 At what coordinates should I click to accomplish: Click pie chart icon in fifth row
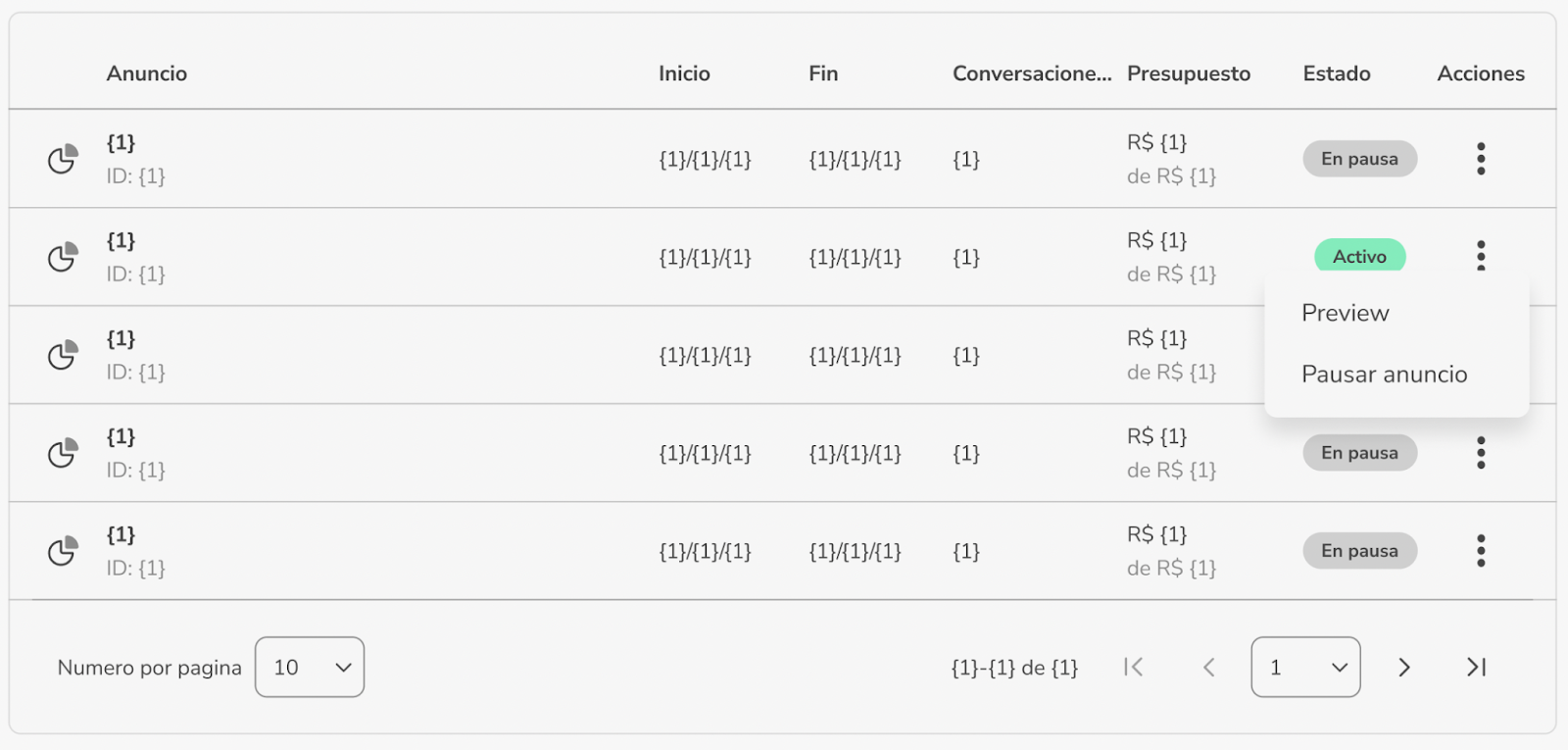tap(63, 551)
